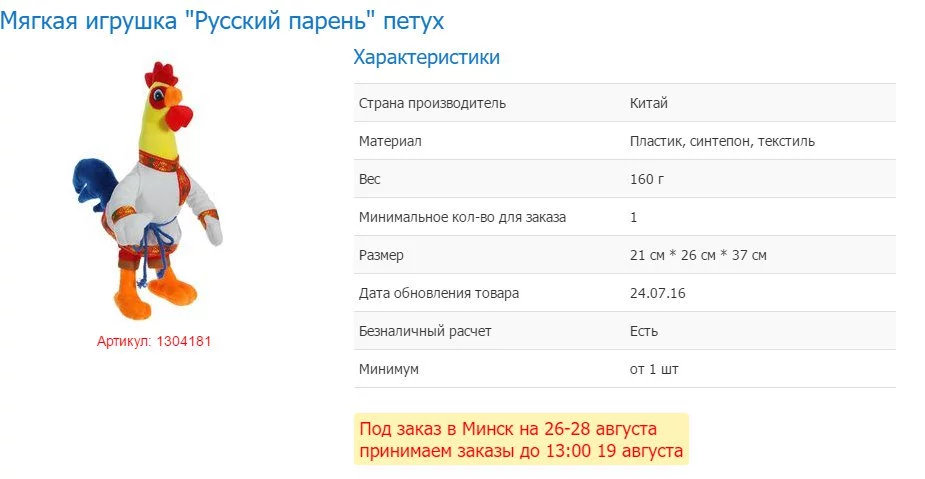This screenshot has width=925, height=479.
Task: Click the yellow Под заказ в Минск notice
Action: pyautogui.click(x=521, y=439)
